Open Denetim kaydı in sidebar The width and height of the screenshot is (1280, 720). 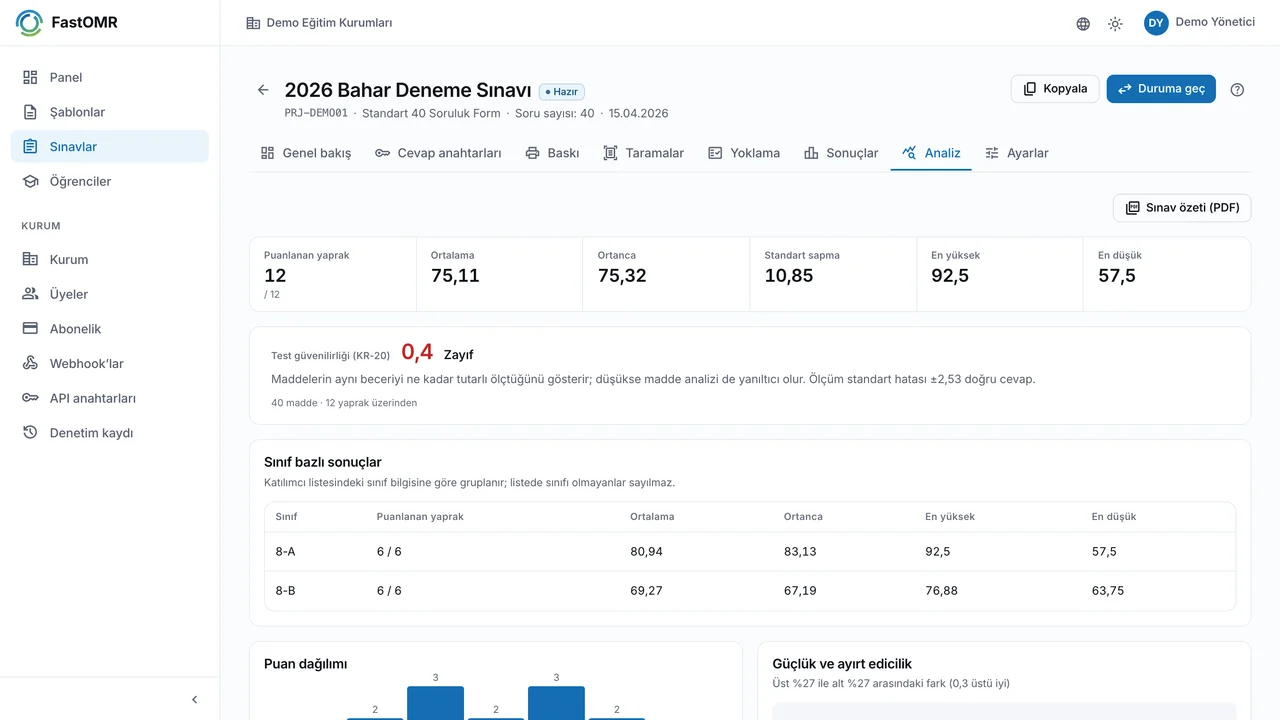click(110, 433)
